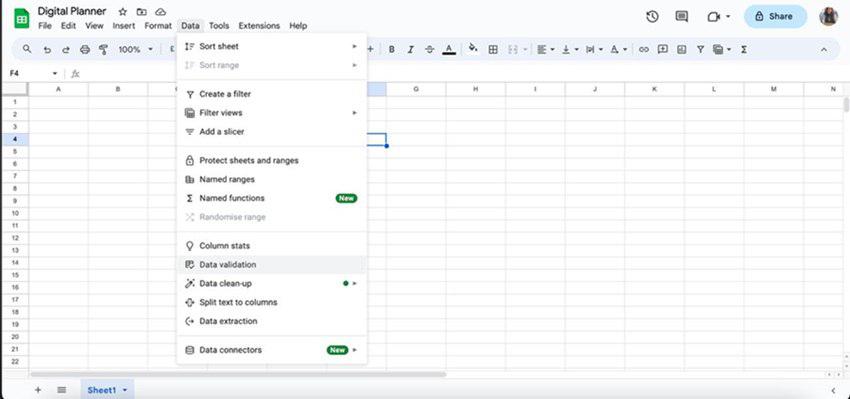850x399 pixels.
Task: Add a new sheet
Action: (38, 390)
